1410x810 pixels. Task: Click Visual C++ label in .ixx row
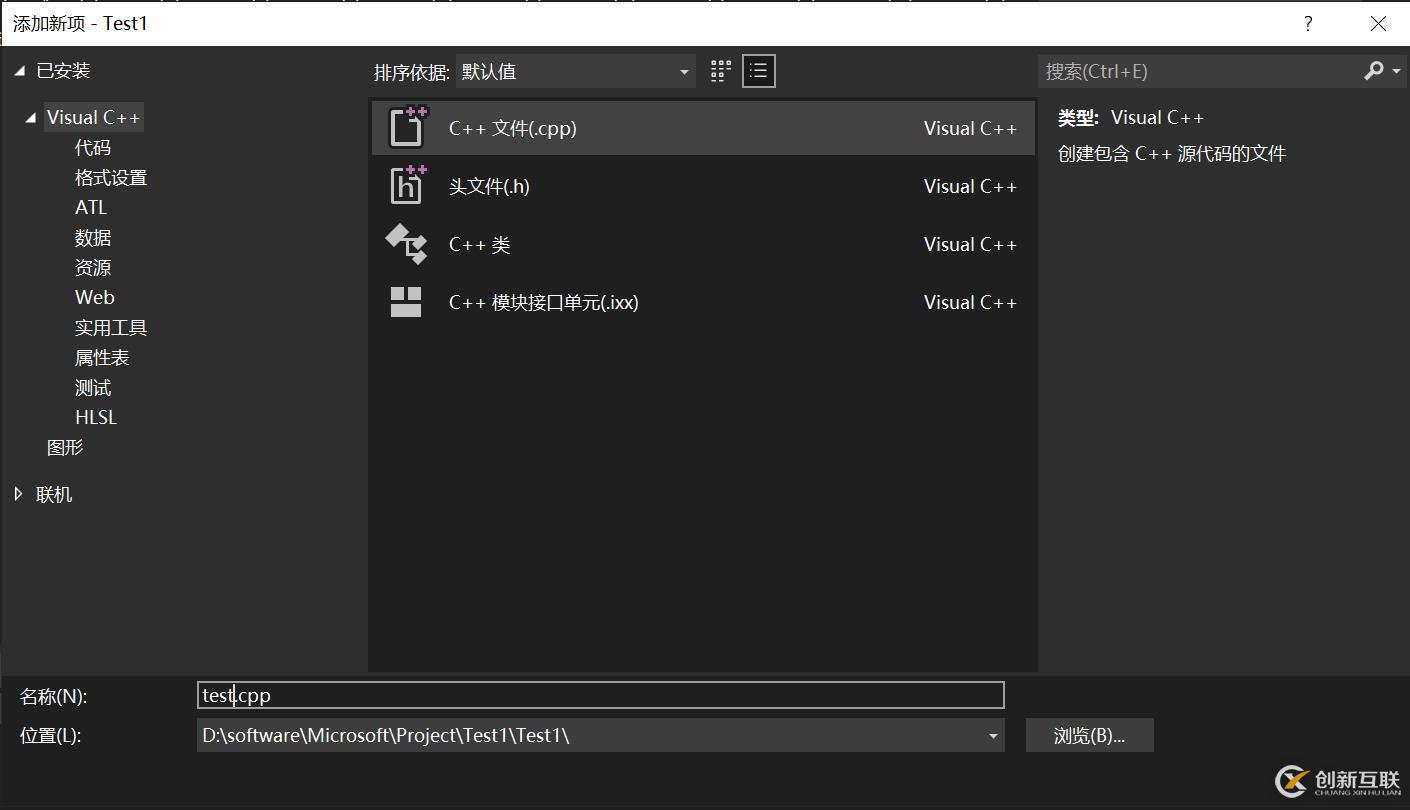tap(970, 302)
